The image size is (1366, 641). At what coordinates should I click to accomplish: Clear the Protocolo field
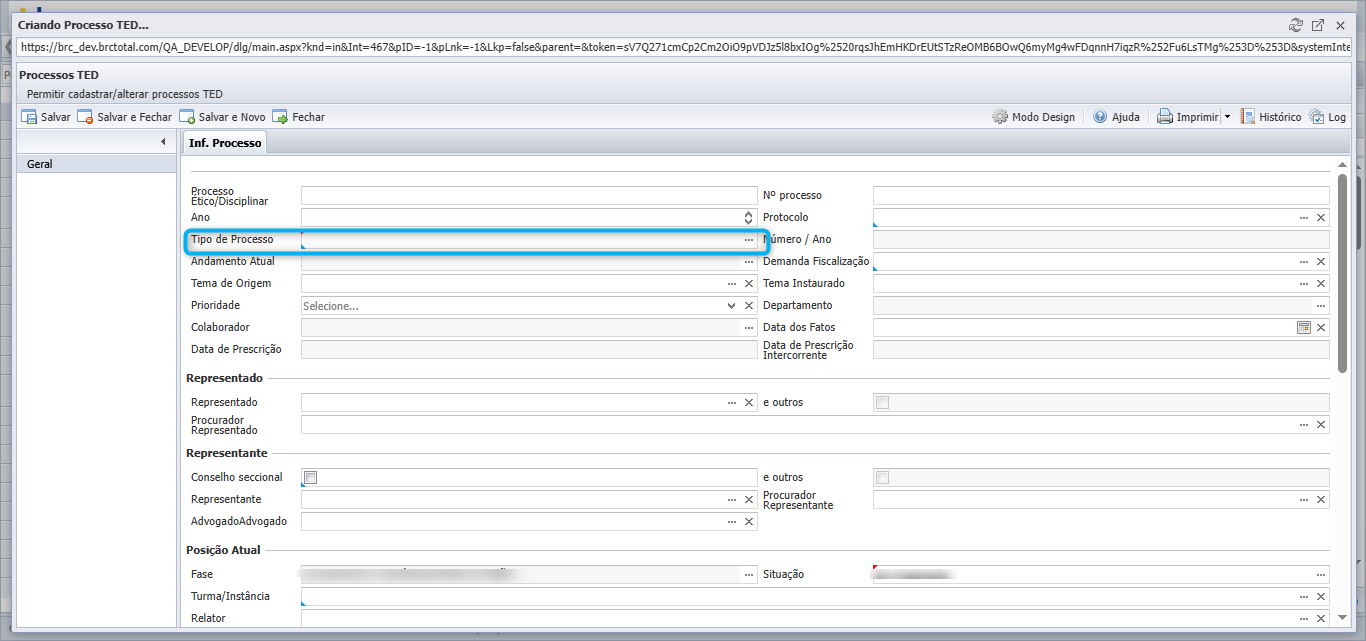(1321, 218)
